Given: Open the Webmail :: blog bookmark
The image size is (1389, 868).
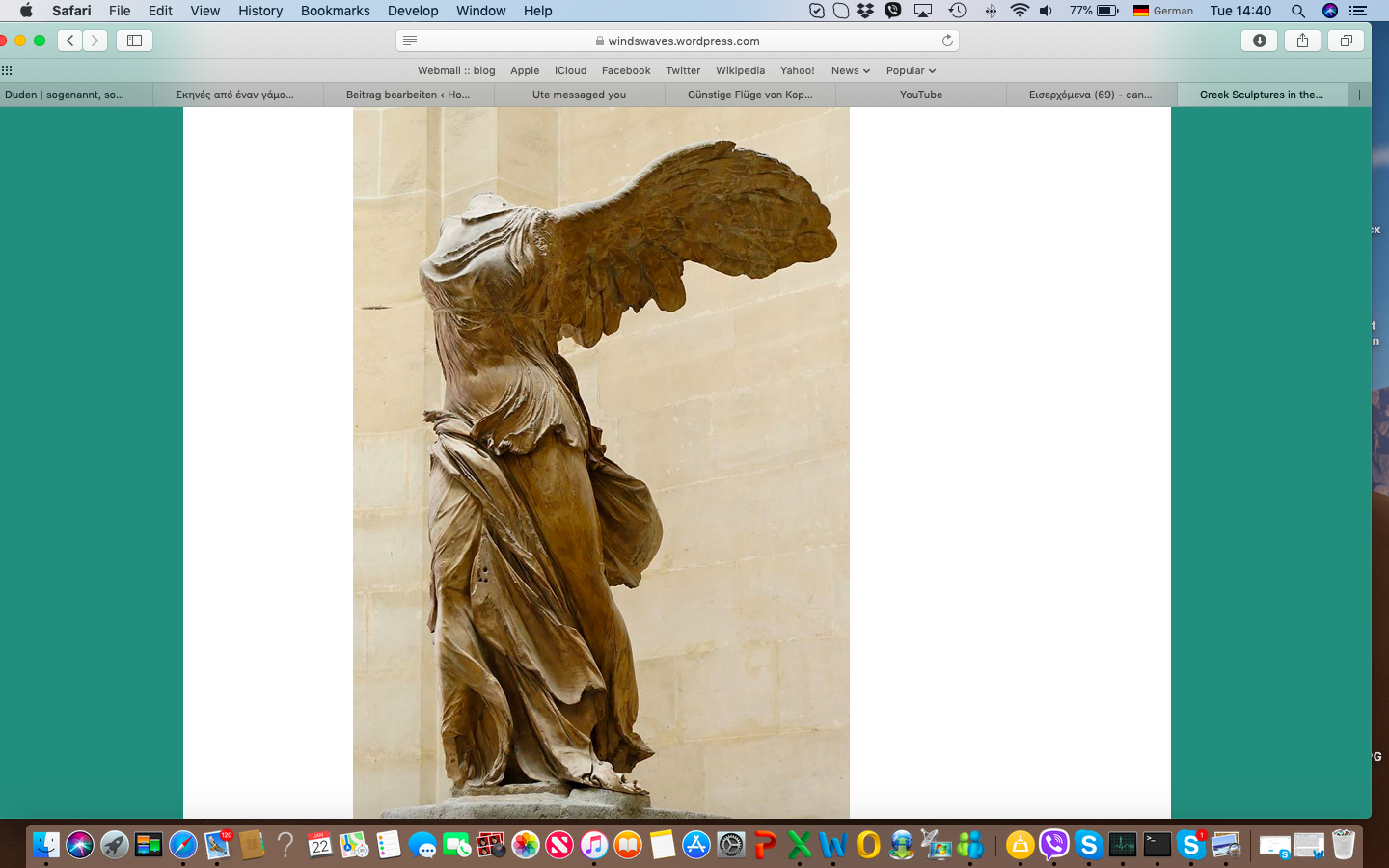Looking at the screenshot, I should [x=456, y=70].
